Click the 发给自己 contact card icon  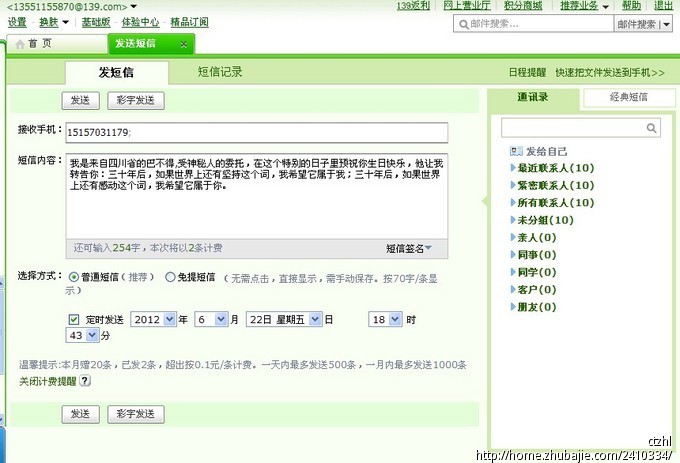pyautogui.click(x=516, y=151)
